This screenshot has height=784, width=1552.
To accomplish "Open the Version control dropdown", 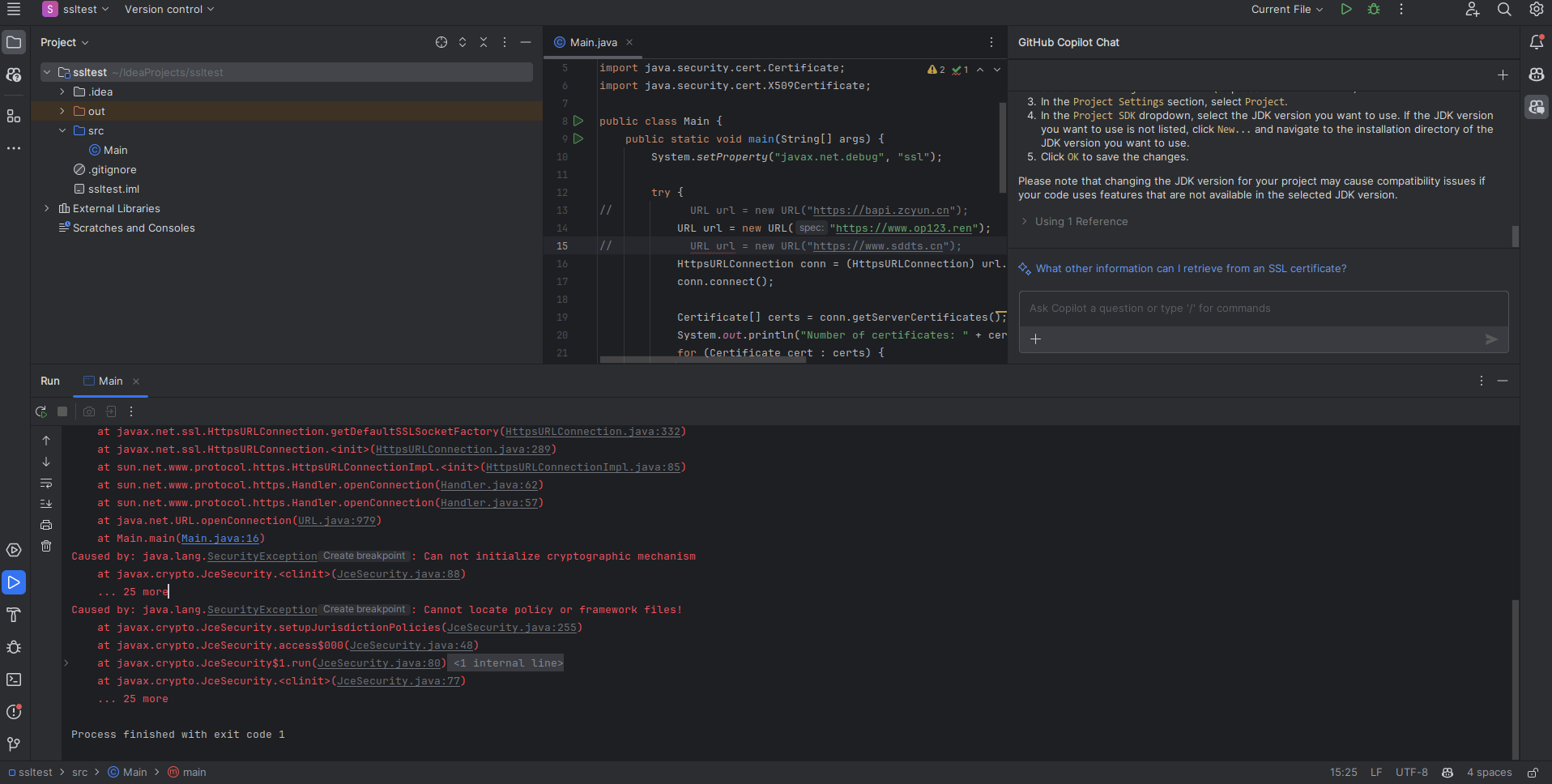I will (x=169, y=10).
